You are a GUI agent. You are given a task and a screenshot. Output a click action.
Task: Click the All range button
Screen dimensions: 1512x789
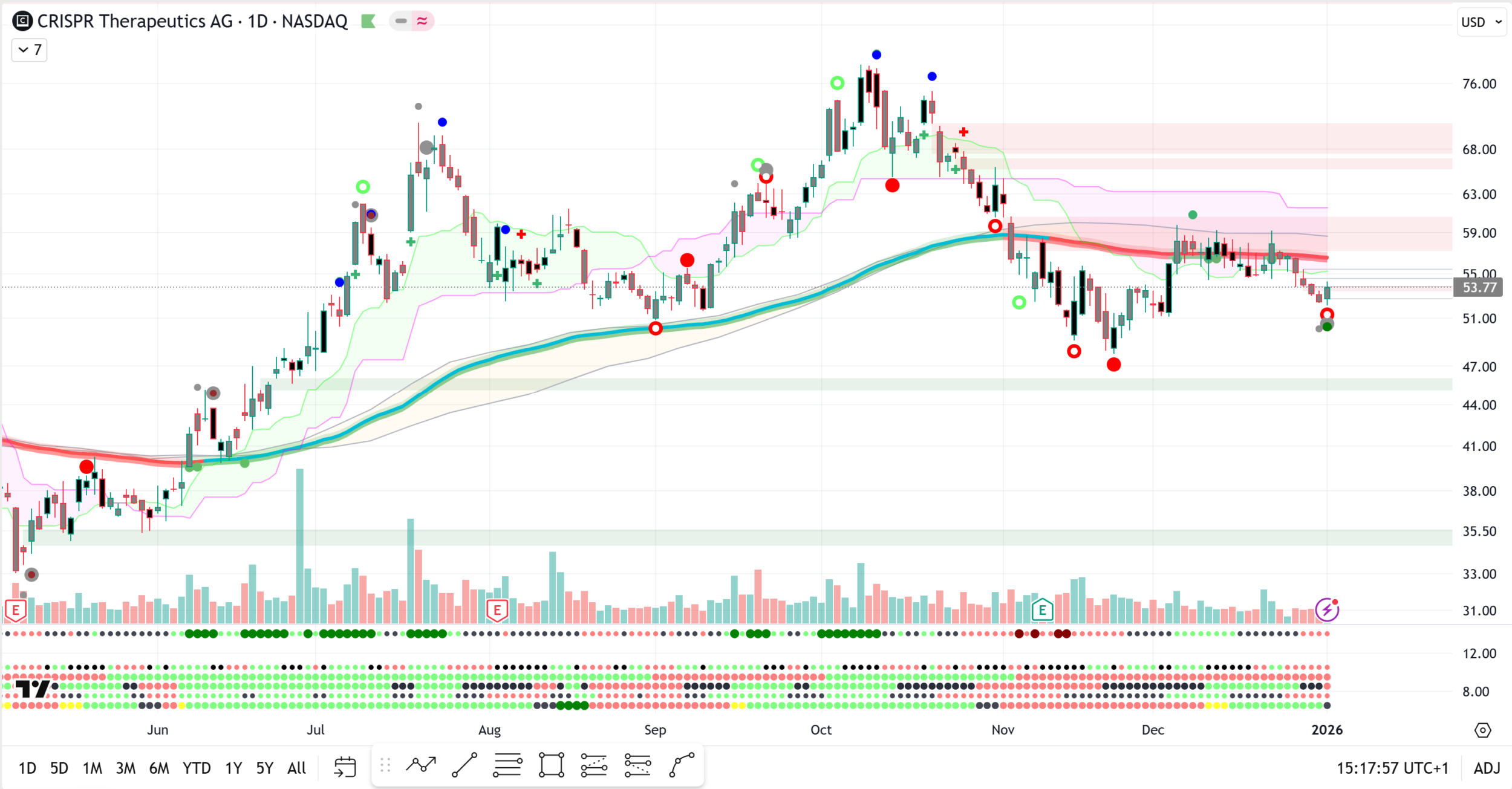[296, 768]
